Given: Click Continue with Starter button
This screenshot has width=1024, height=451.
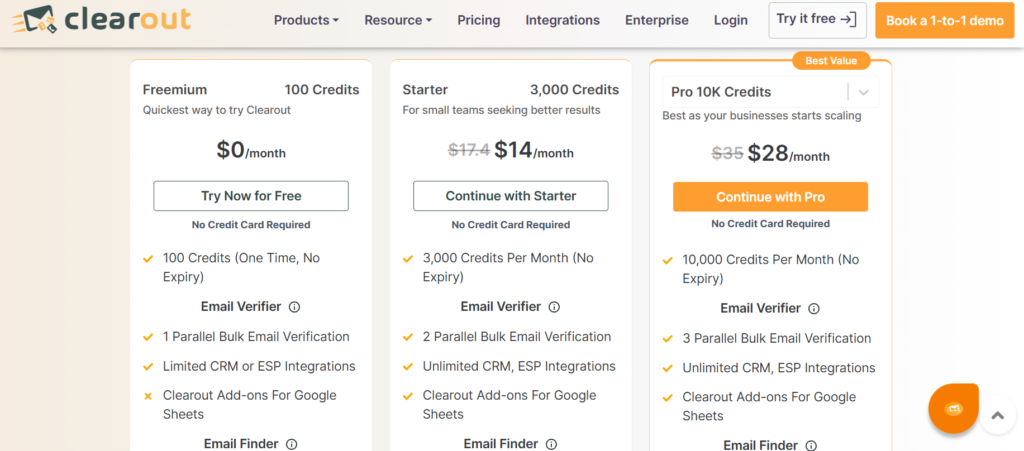Looking at the screenshot, I should pos(511,196).
